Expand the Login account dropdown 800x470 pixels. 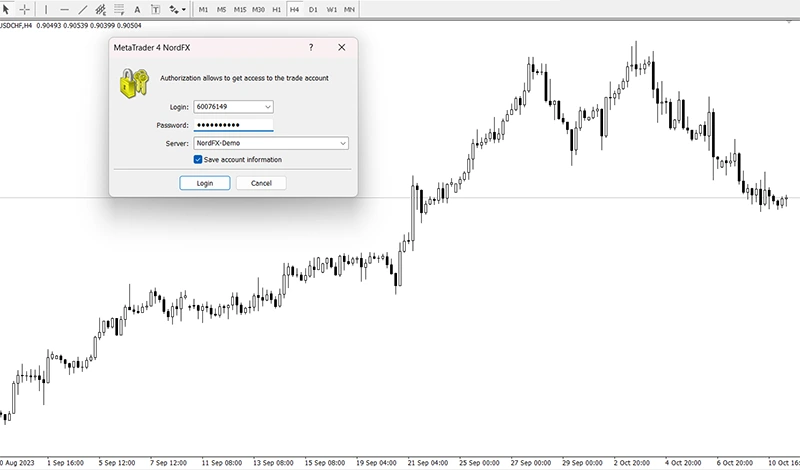click(267, 106)
